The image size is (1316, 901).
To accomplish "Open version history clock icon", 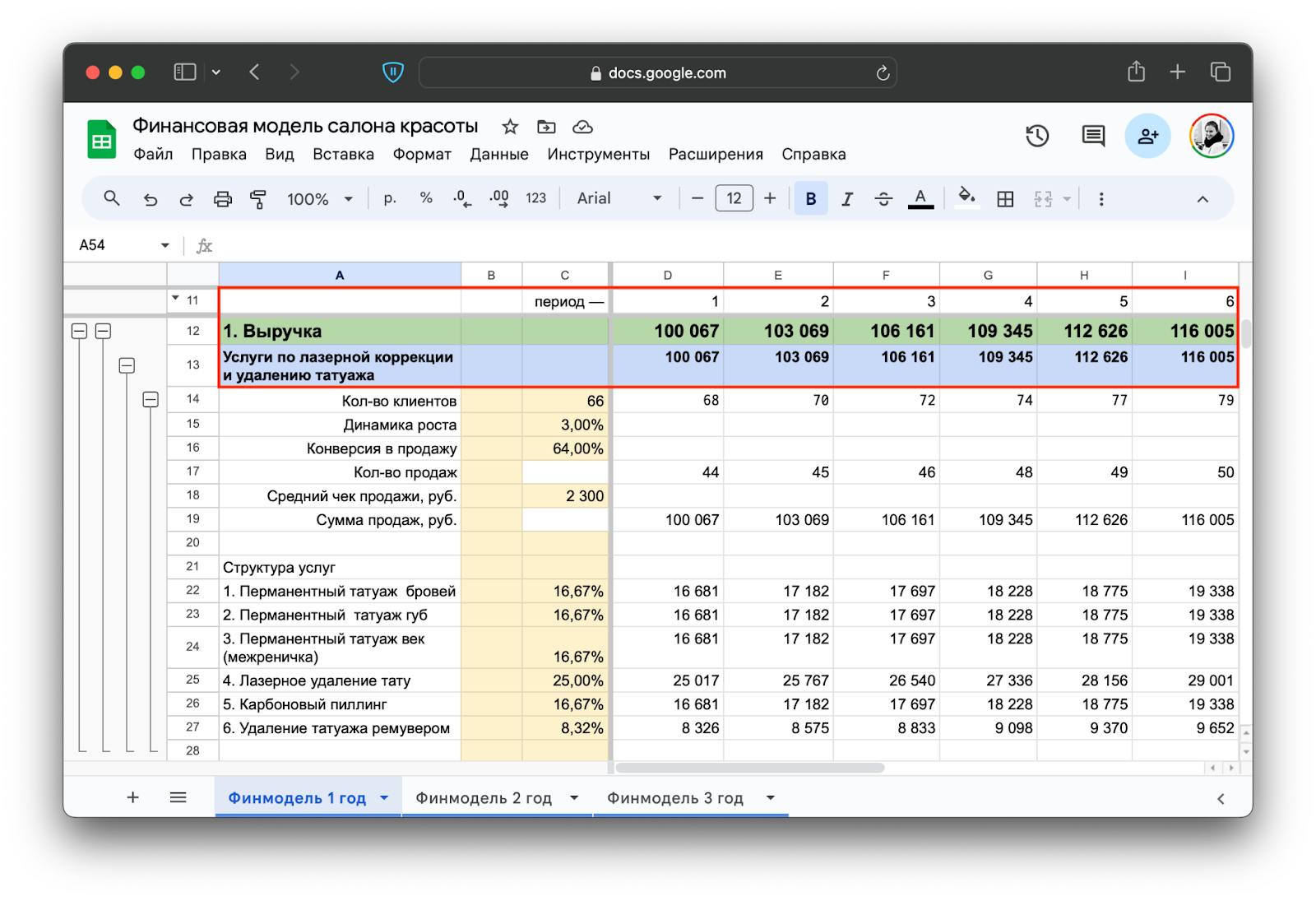I will point(1037,136).
